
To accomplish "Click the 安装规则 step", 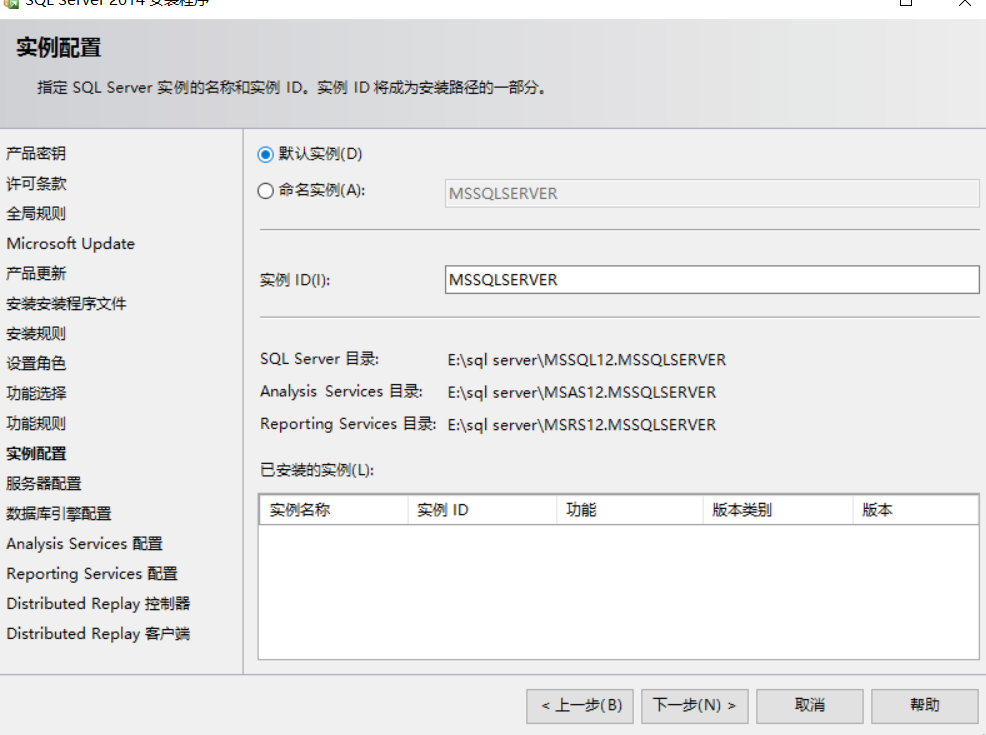I will pyautogui.click(x=36, y=334).
